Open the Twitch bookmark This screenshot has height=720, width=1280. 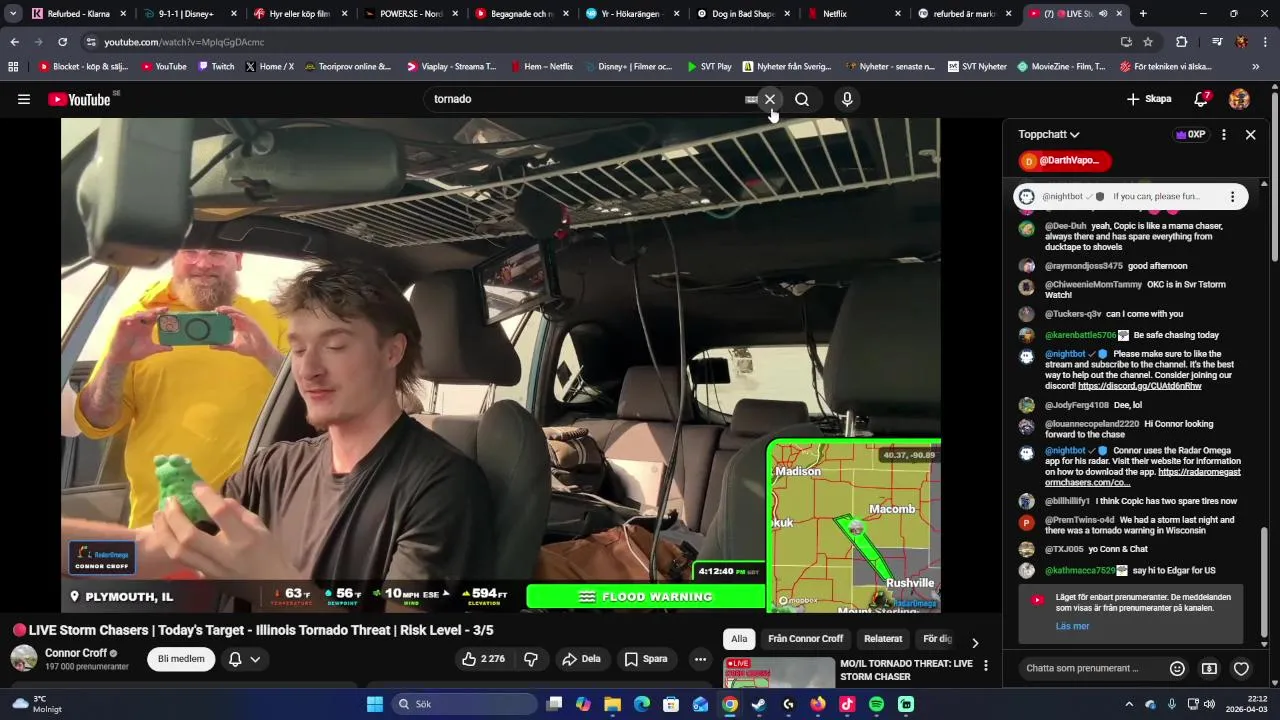coord(215,67)
